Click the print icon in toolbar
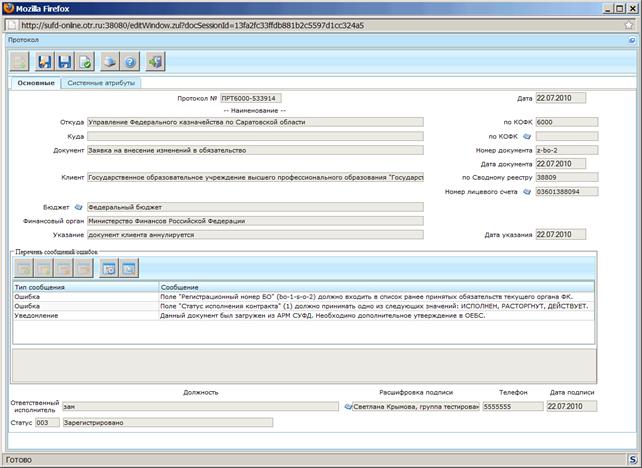This screenshot has height=468, width=642. [x=110, y=62]
